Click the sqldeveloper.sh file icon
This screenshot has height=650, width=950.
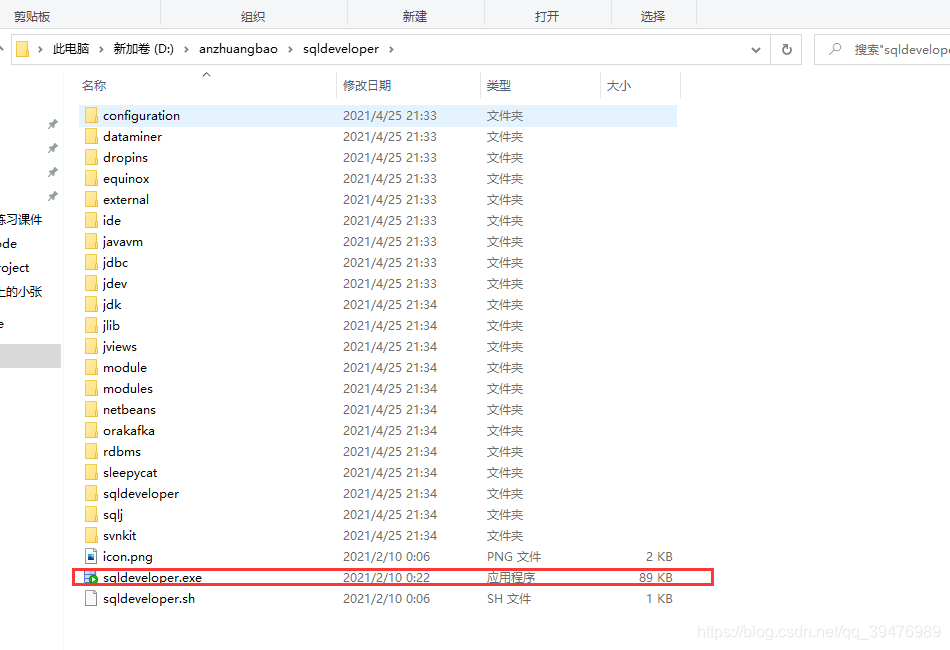91,599
